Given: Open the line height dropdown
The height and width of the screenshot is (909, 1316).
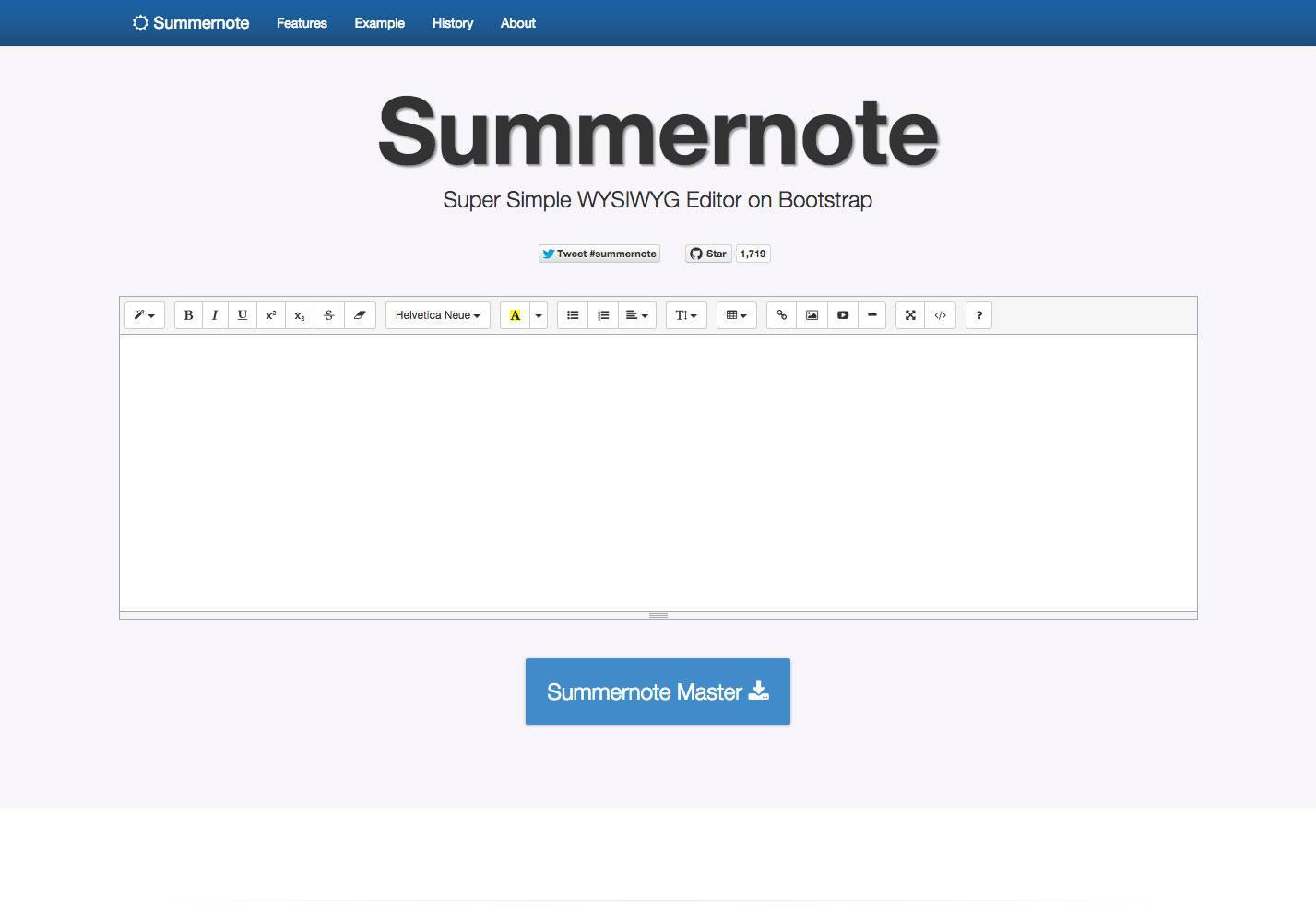Looking at the screenshot, I should [686, 315].
